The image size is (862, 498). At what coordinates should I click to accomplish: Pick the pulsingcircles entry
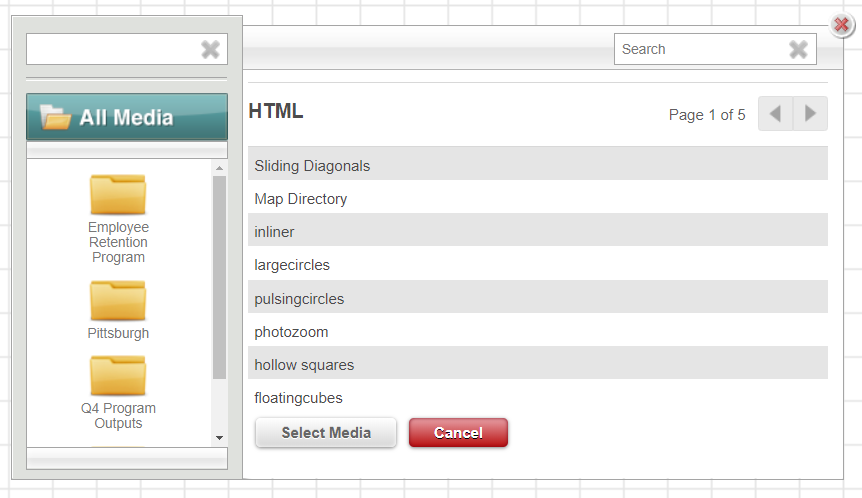click(538, 297)
